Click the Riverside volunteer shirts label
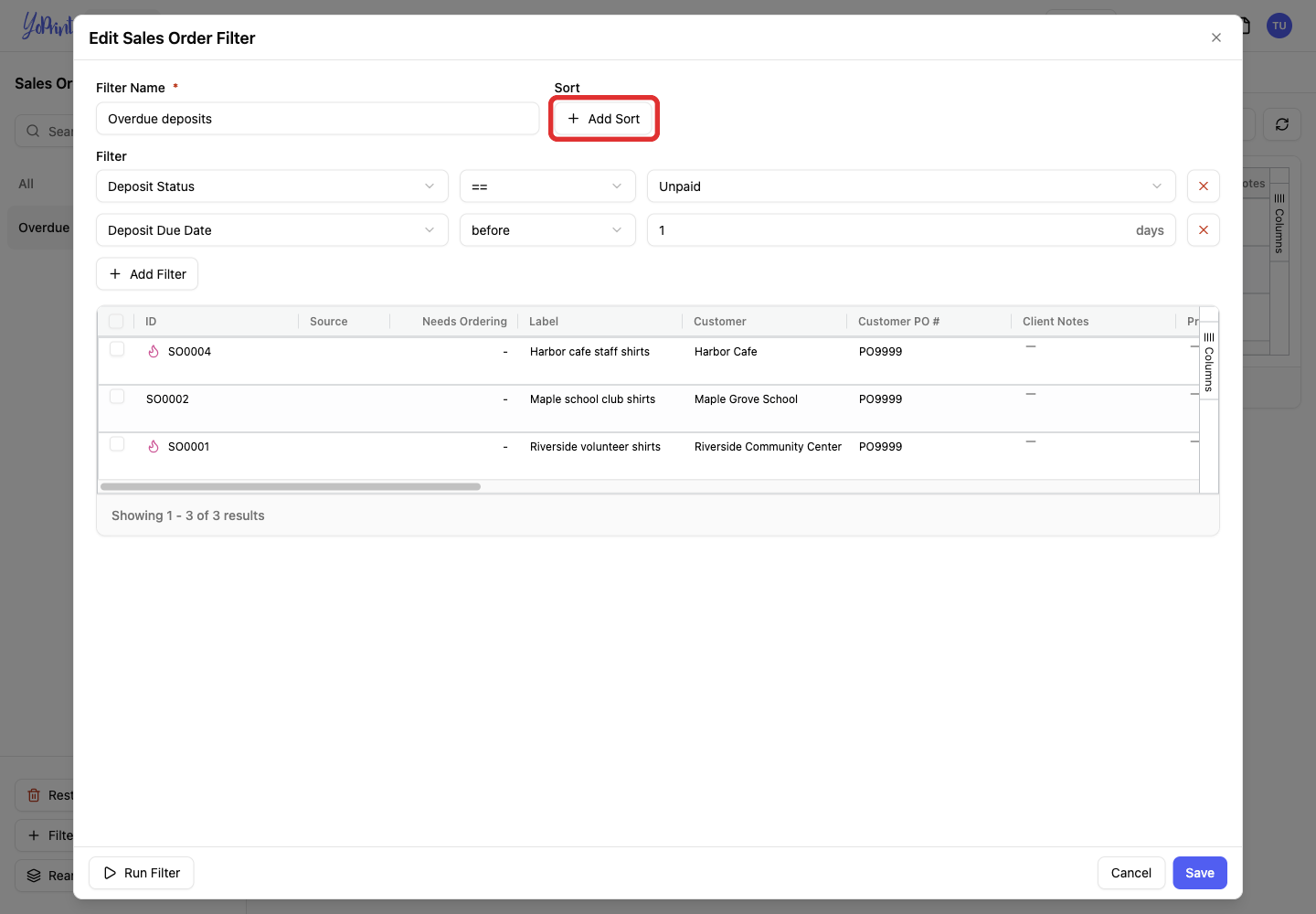The image size is (1316, 914). [595, 447]
